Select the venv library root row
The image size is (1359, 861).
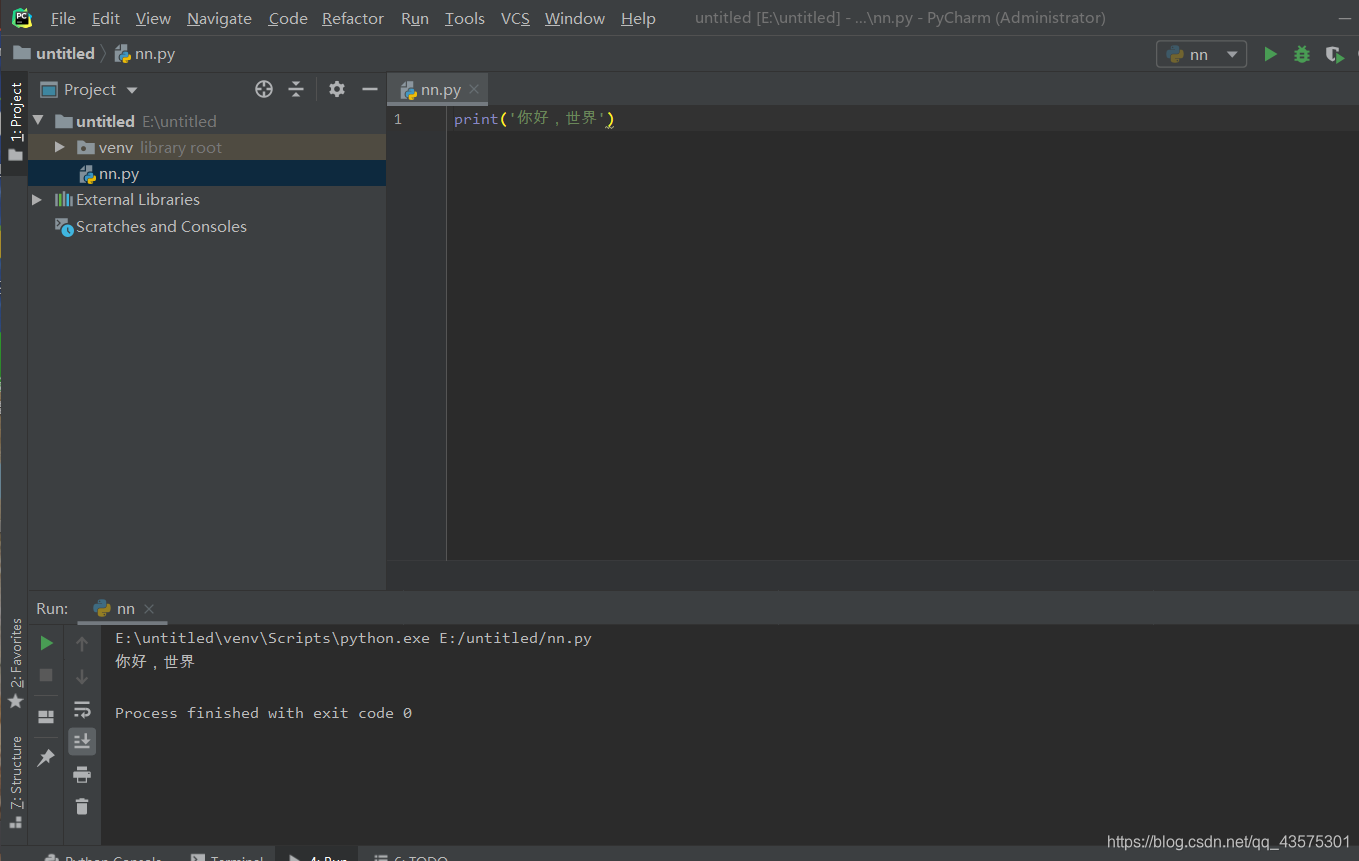[x=207, y=147]
